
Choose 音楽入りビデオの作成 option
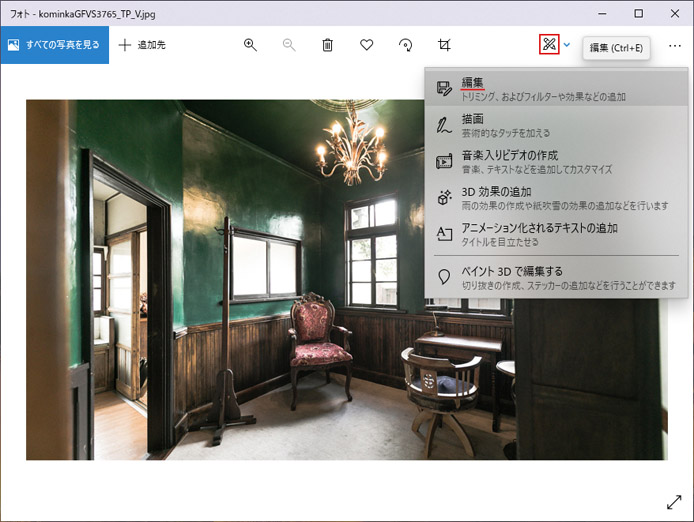[x=556, y=162]
